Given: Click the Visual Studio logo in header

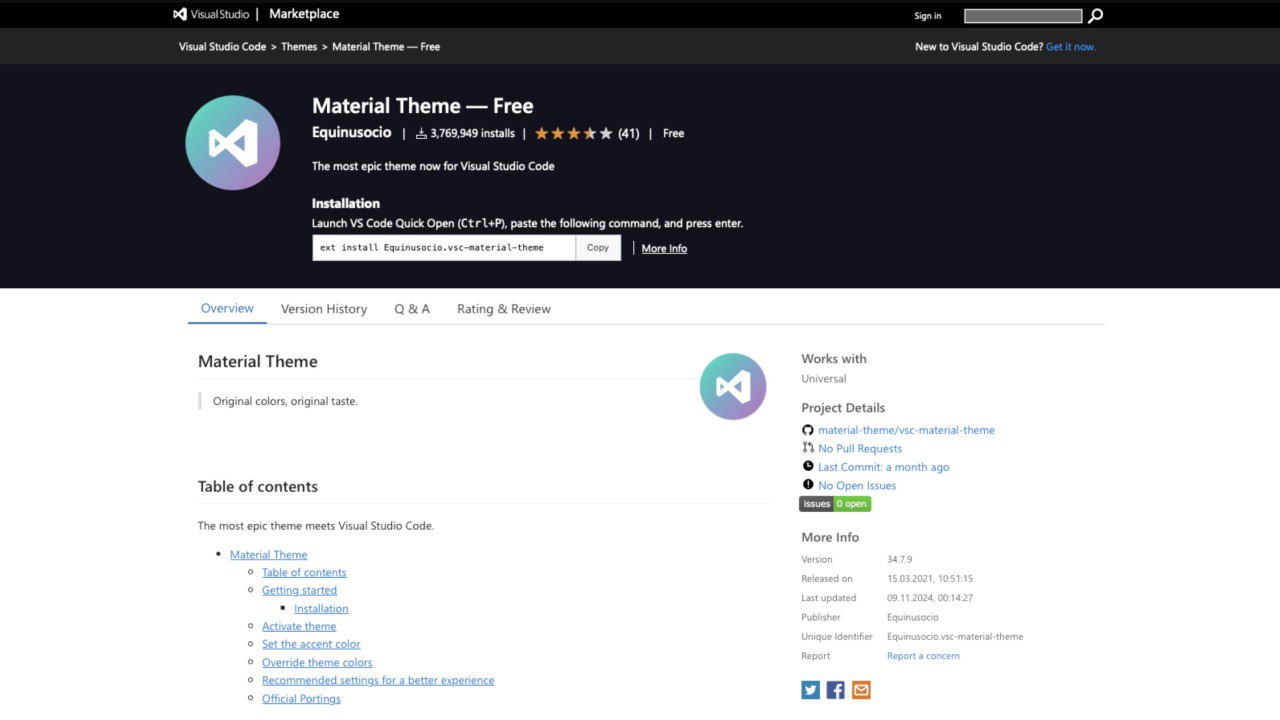Looking at the screenshot, I should click(211, 14).
